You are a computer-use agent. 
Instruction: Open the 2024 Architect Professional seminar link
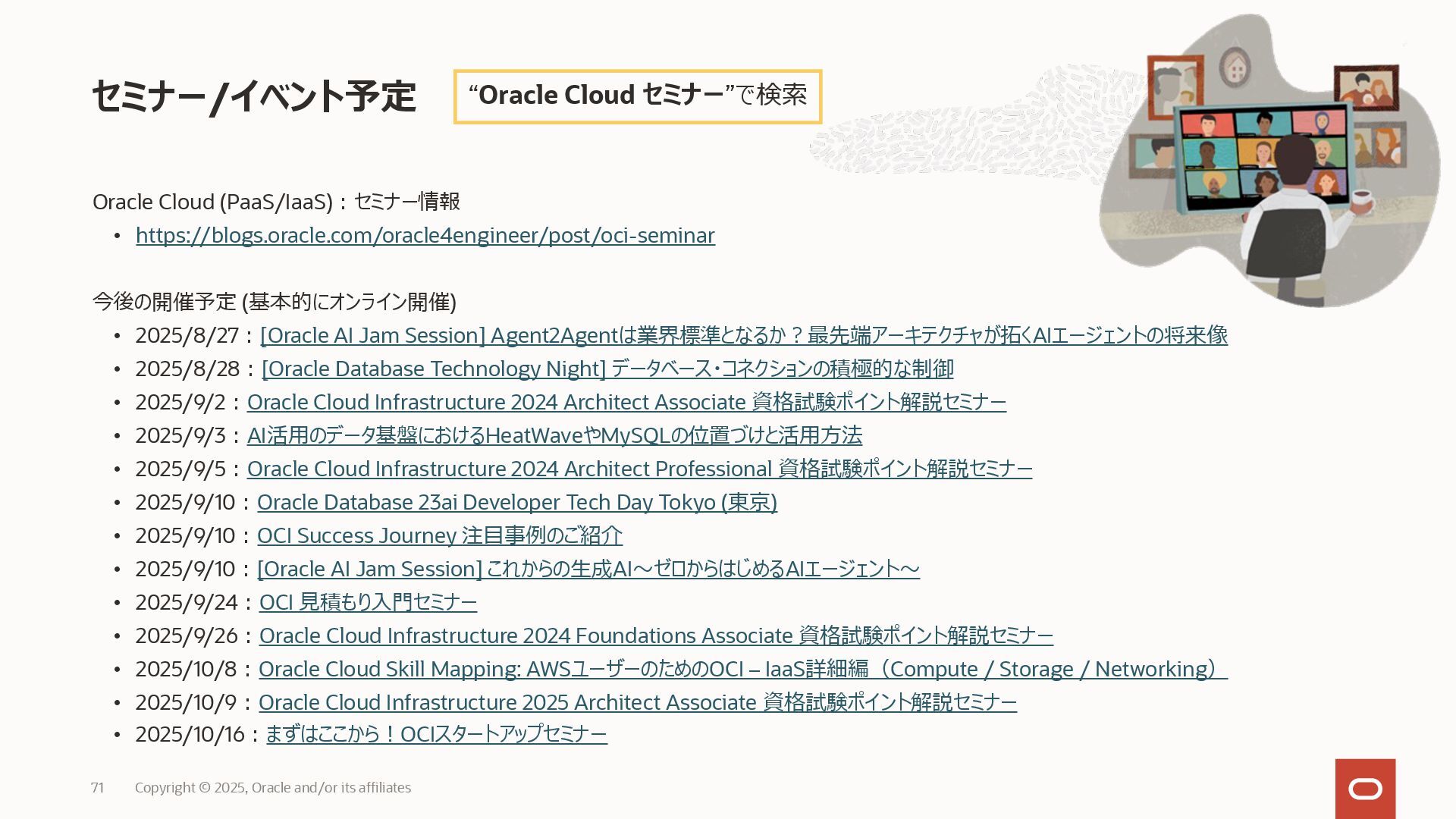point(639,469)
